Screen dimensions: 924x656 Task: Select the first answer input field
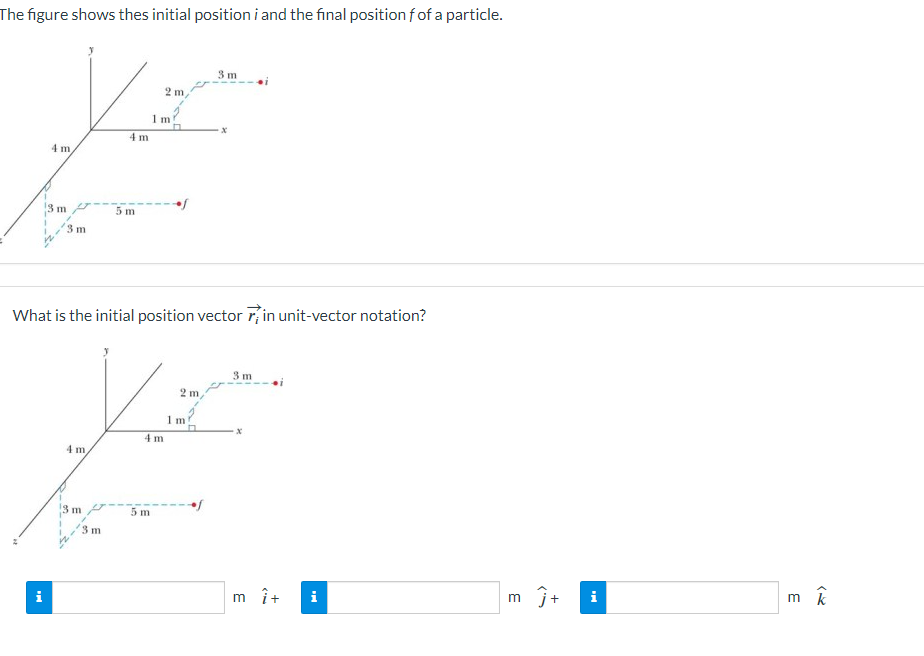coord(140,597)
